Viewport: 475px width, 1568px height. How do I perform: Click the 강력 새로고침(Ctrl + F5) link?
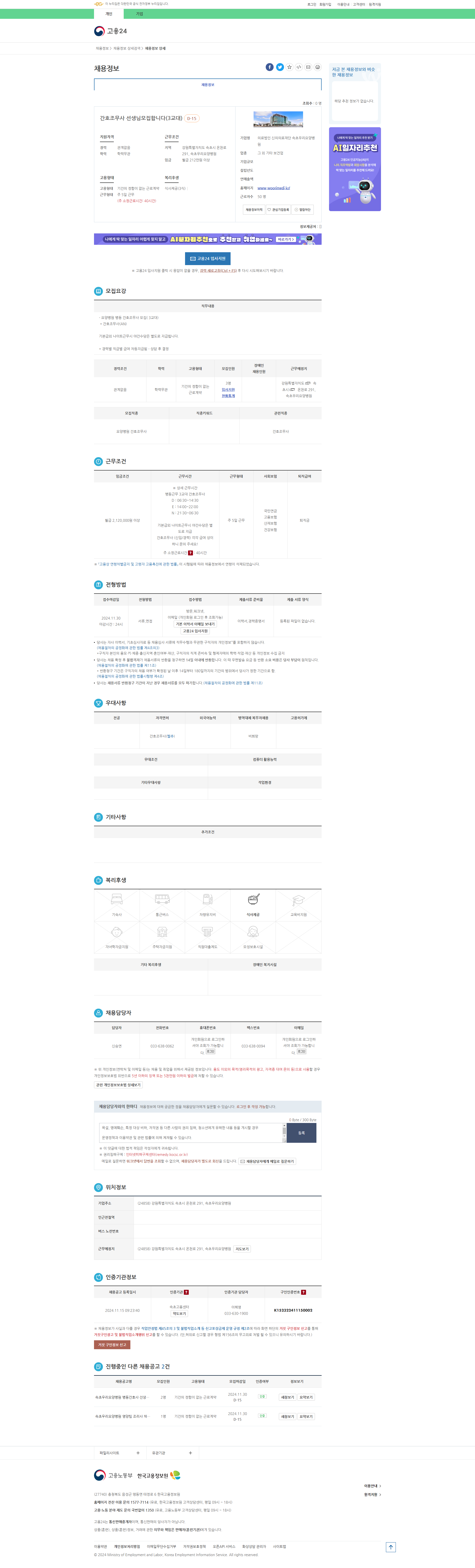click(x=218, y=270)
